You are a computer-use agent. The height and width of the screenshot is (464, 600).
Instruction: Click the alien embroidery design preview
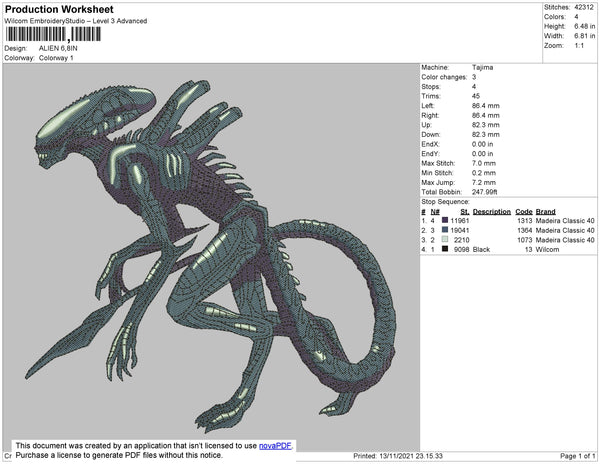click(x=210, y=256)
